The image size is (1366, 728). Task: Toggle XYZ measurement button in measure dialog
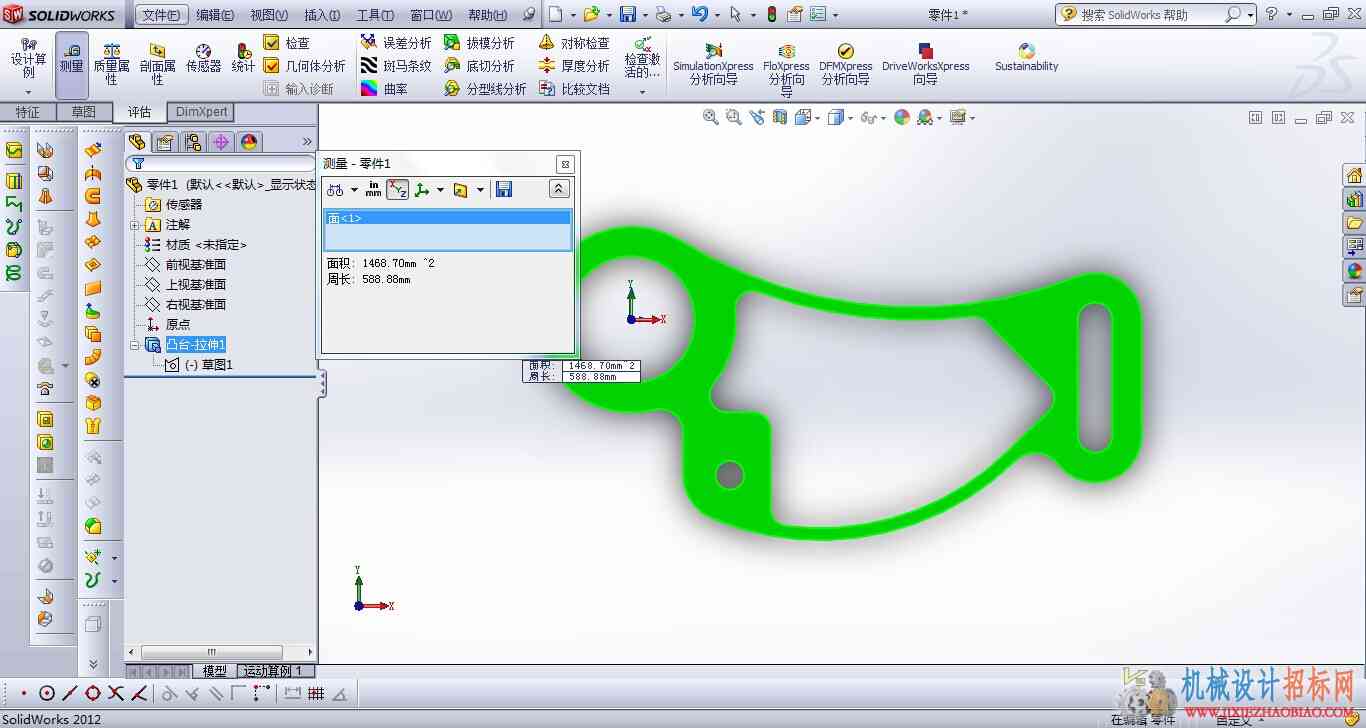coord(398,189)
